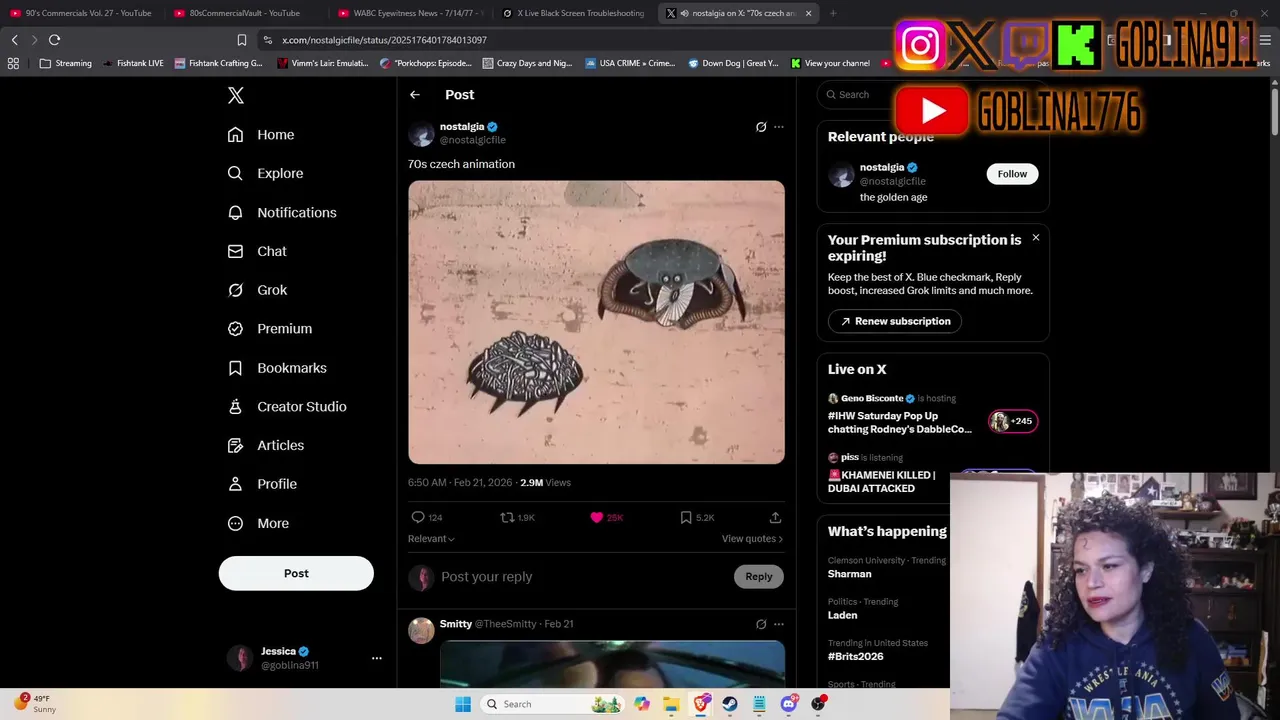Screen dimensions: 1280x720
Task: Open Premium in the sidebar
Action: point(270,328)
